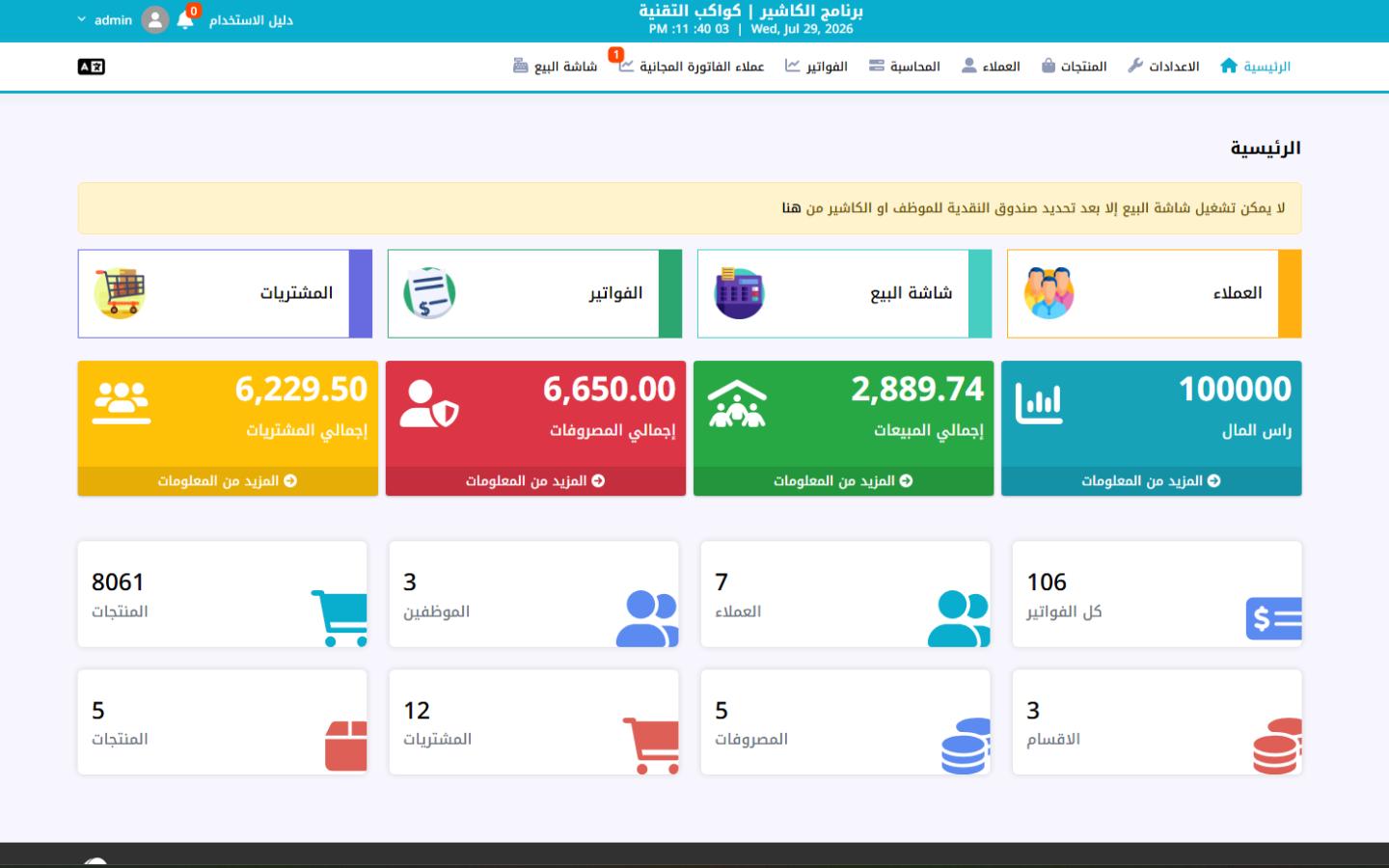This screenshot has width=1389, height=868.
Task: Open الاعدادات settings menu
Action: pyautogui.click(x=1163, y=67)
